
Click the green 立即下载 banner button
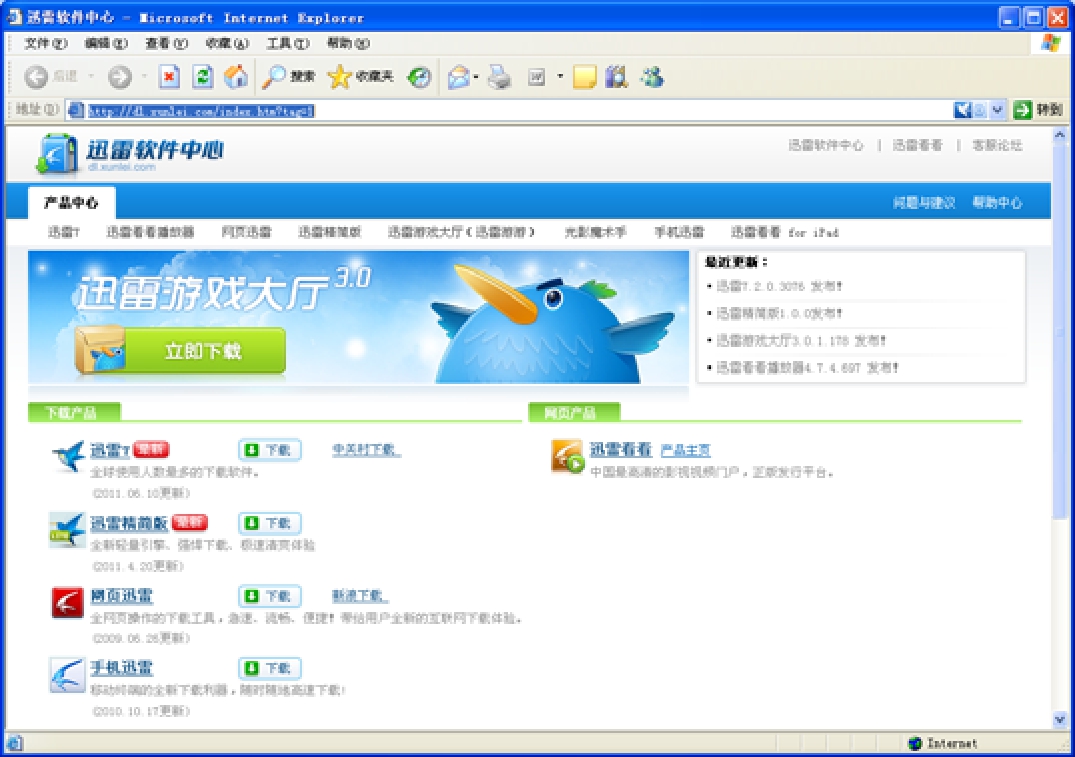click(180, 351)
